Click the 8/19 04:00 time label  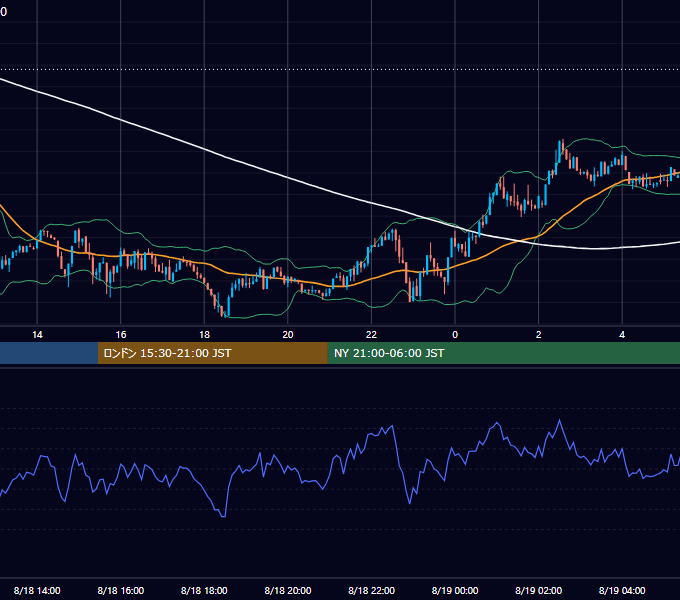pos(622,590)
